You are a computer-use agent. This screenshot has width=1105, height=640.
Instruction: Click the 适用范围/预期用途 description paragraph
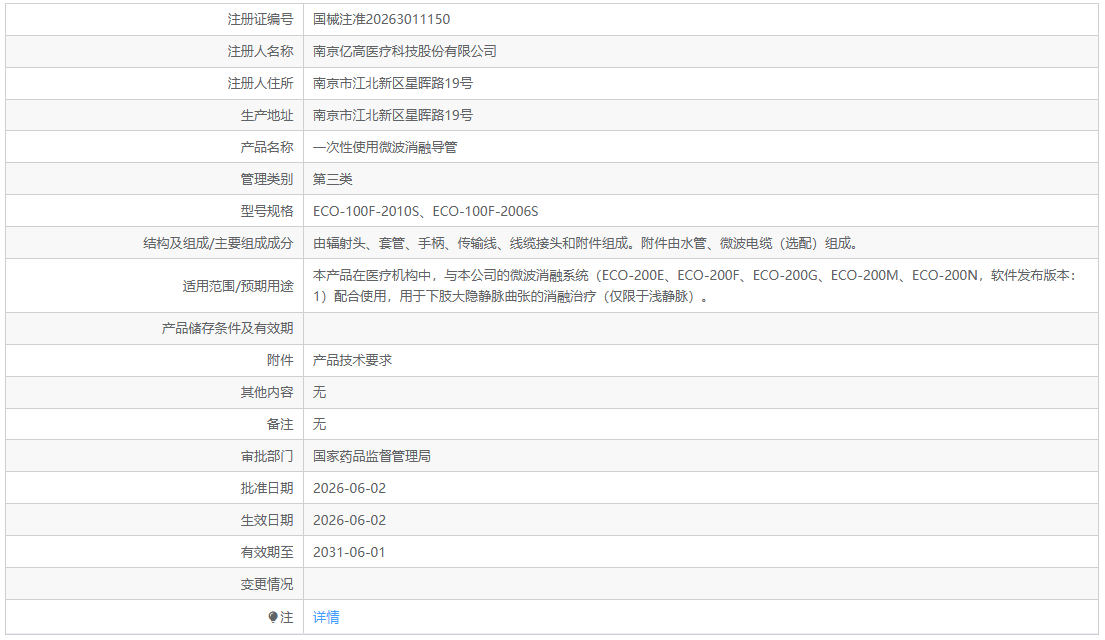pyautogui.click(x=695, y=285)
